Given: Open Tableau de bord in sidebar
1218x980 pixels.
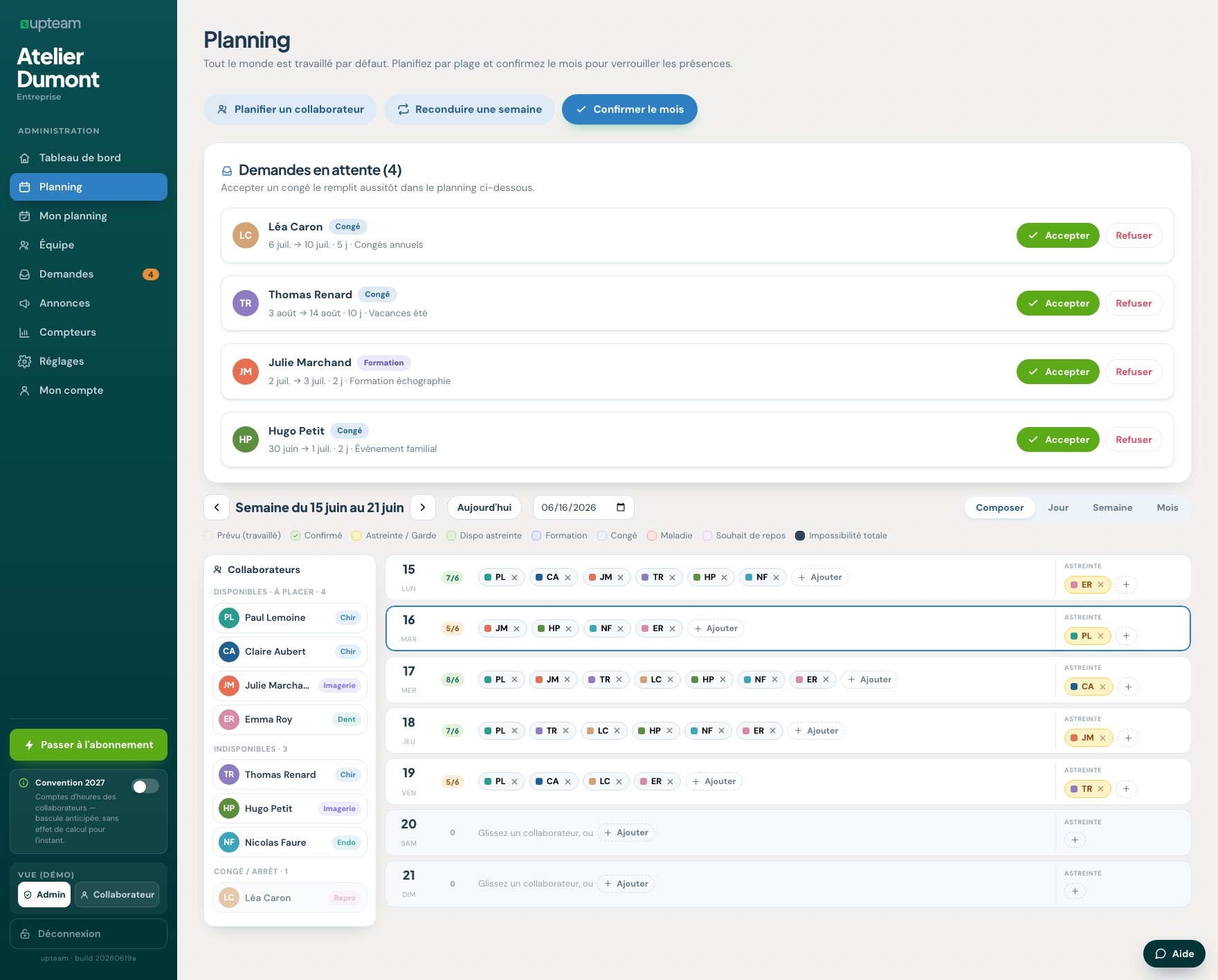Looking at the screenshot, I should 89,158.
